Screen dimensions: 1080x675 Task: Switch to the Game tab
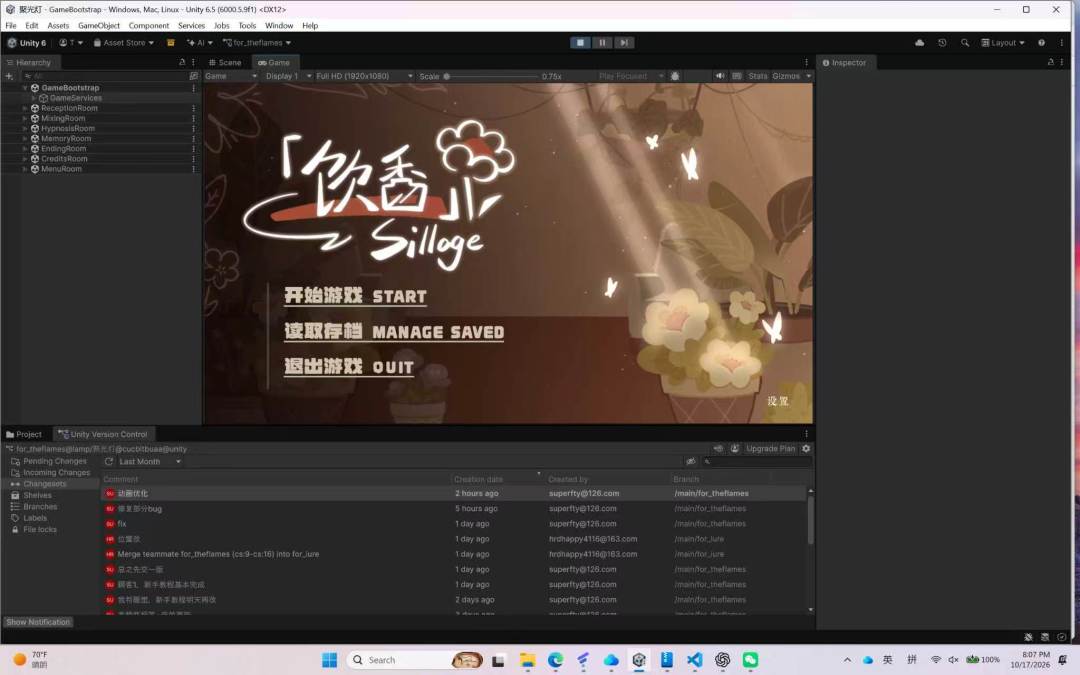(x=274, y=62)
